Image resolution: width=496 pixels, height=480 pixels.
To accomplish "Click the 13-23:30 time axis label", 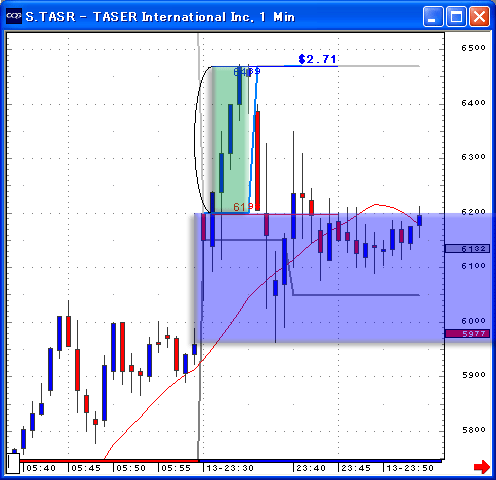I will [x=230, y=468].
